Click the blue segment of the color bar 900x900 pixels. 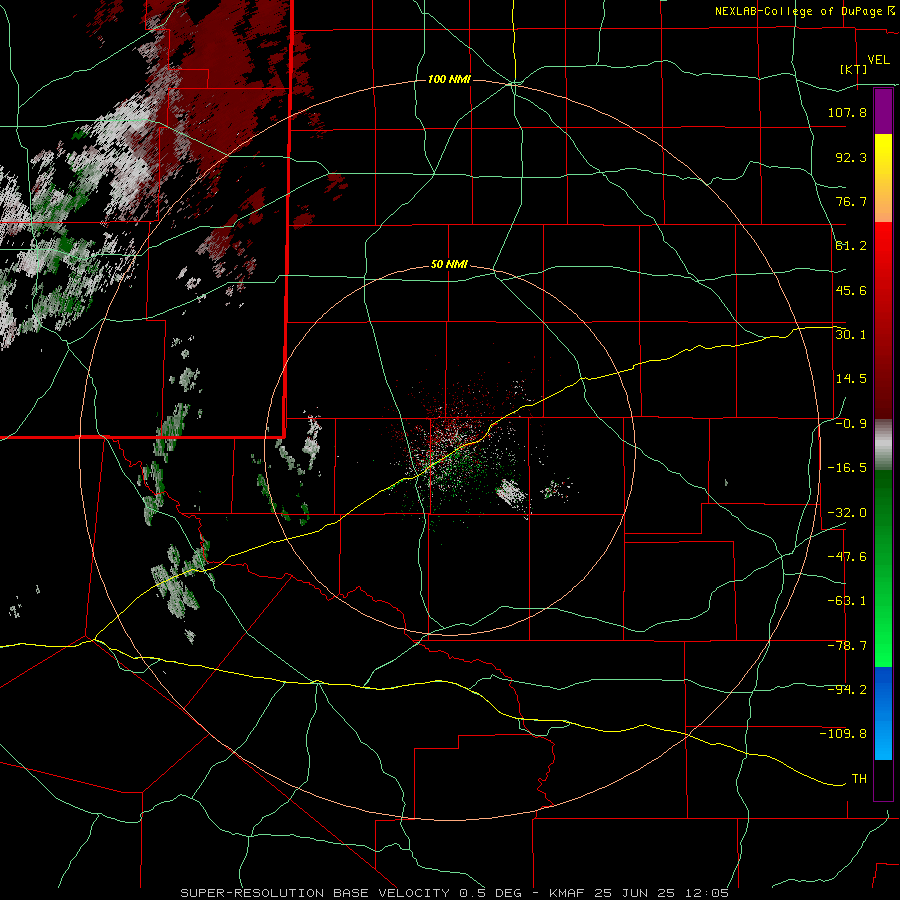coord(883,713)
